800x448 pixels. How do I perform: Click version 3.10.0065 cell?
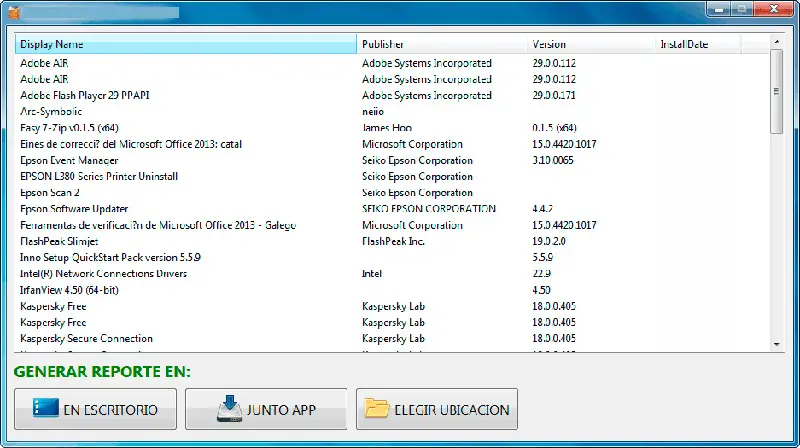point(553,160)
